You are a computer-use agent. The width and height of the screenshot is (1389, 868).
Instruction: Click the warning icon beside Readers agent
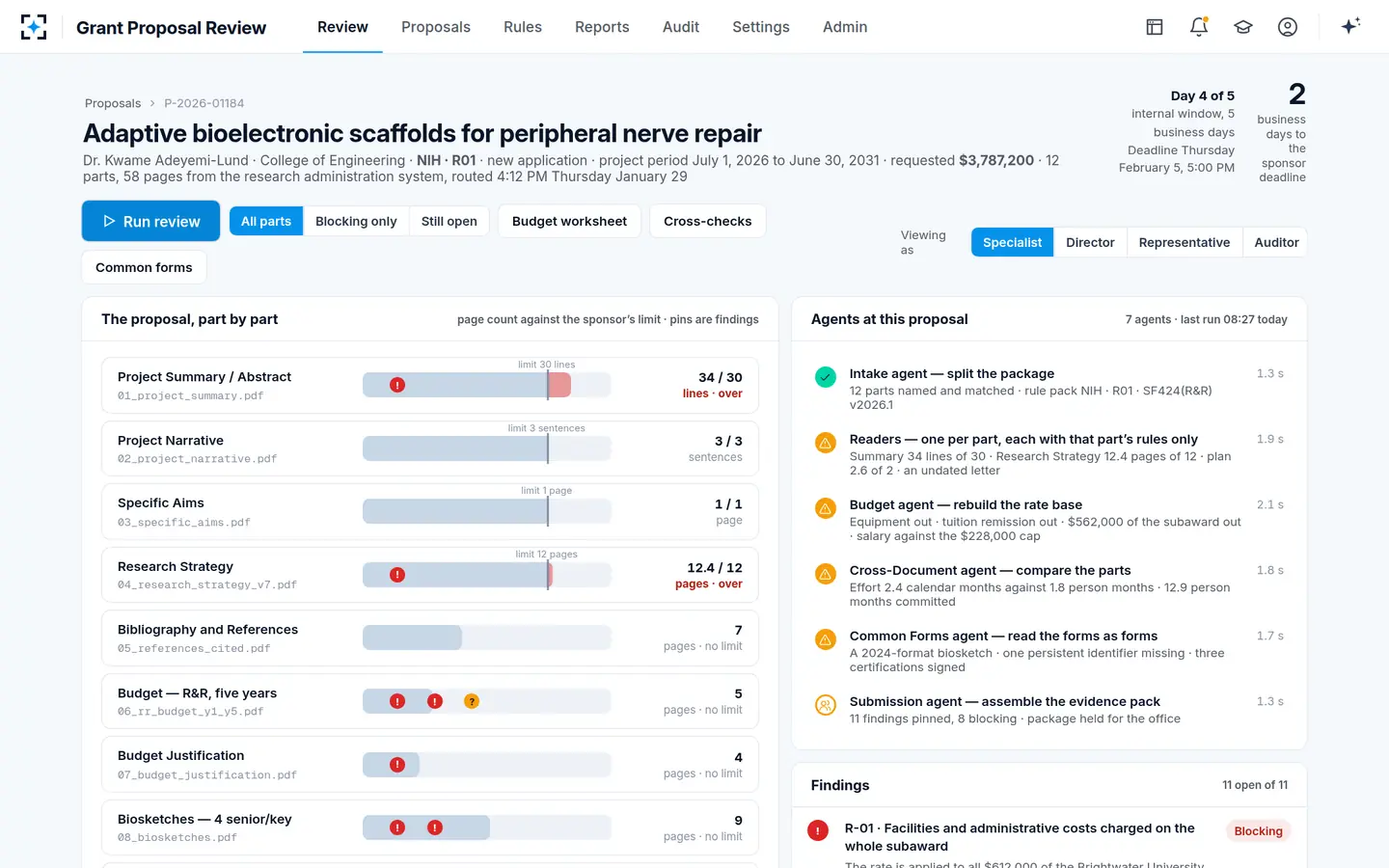(x=826, y=443)
